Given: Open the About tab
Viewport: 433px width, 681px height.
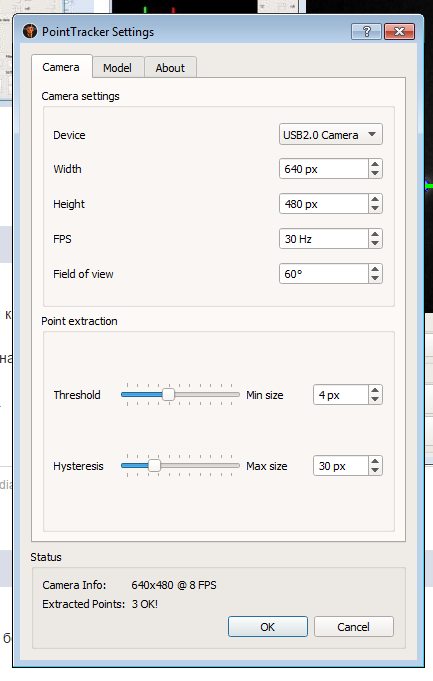Looking at the screenshot, I should [x=170, y=68].
